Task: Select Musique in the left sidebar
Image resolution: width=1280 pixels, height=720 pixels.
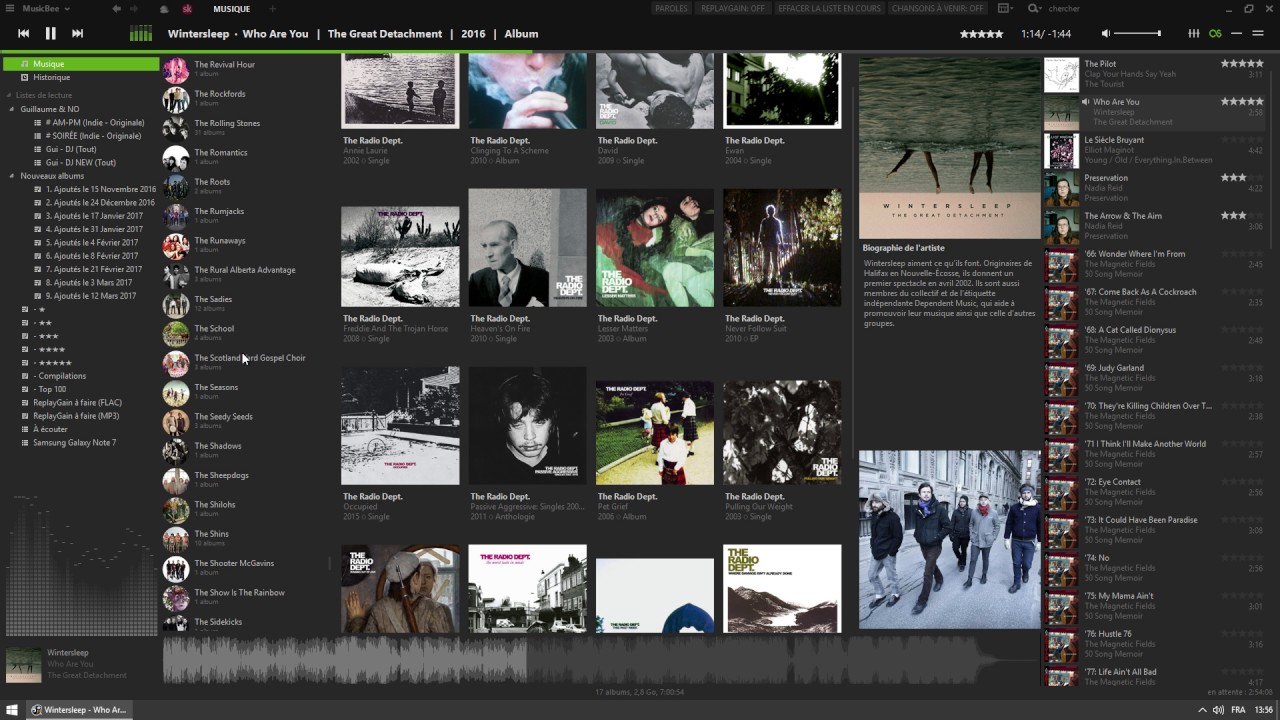Action: (81, 64)
